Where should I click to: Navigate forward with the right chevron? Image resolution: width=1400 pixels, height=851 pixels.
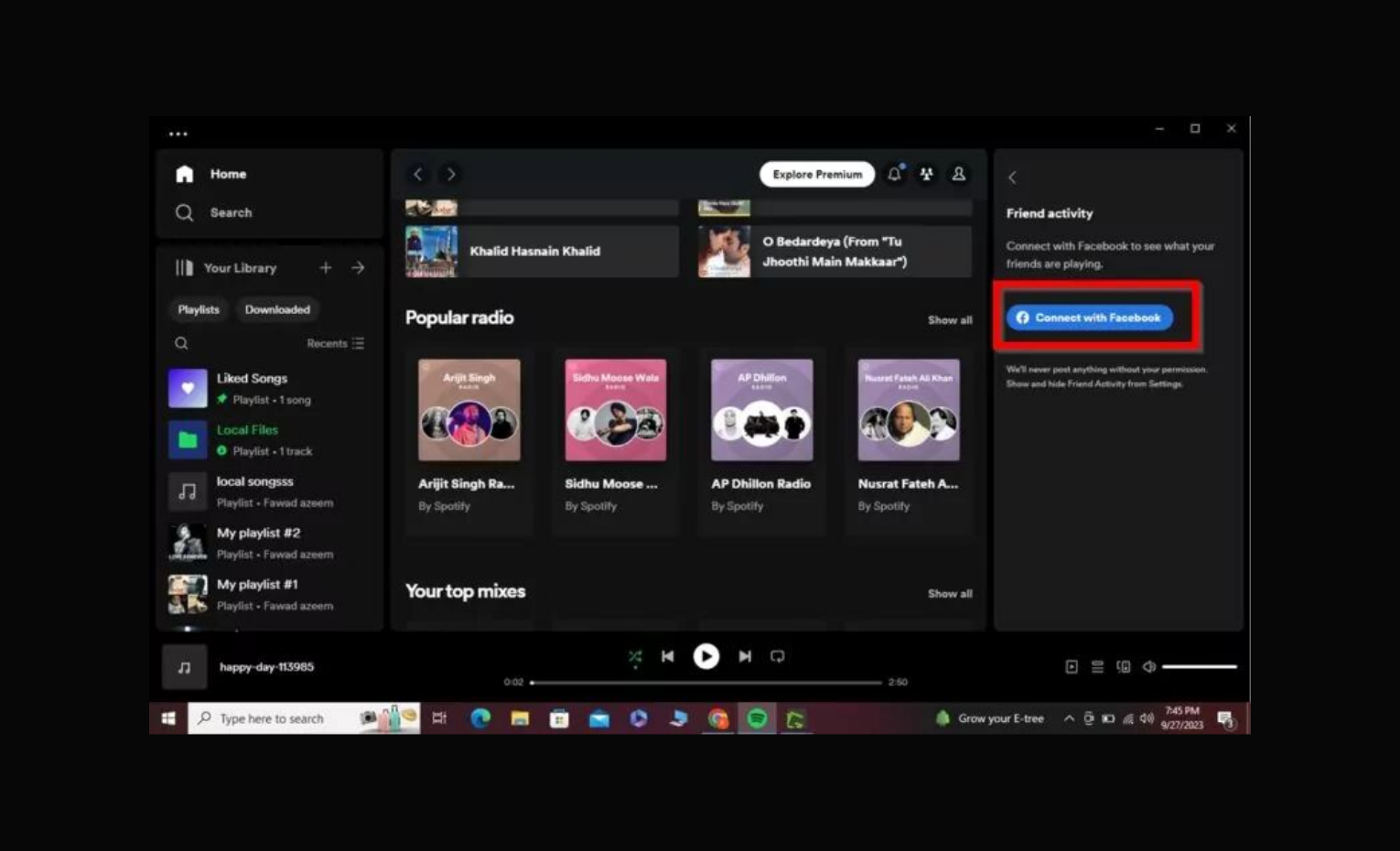(x=451, y=174)
